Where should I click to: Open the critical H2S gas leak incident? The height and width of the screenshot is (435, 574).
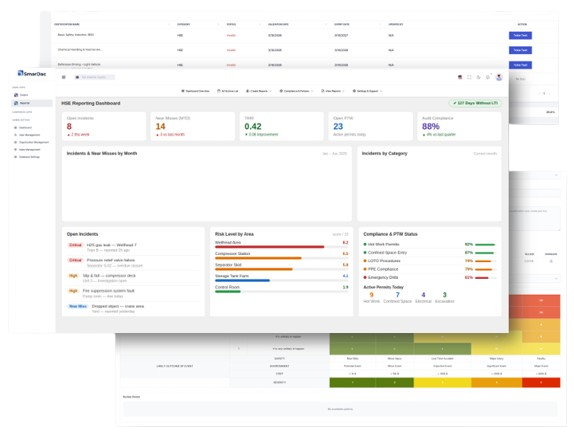pyautogui.click(x=133, y=248)
